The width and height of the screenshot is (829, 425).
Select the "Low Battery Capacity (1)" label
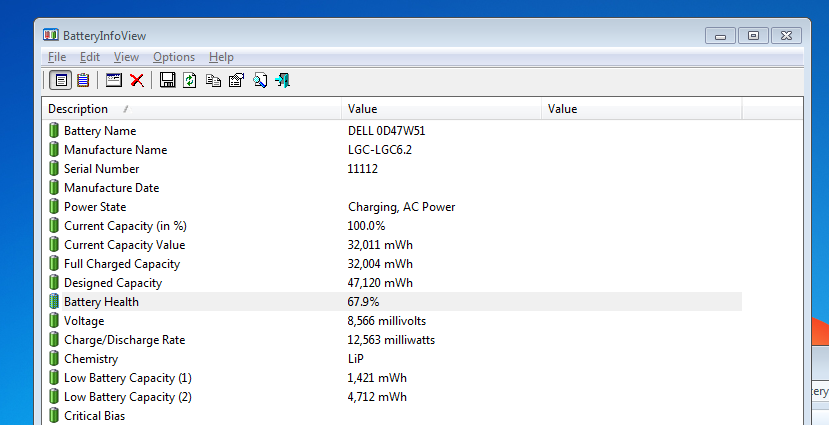pyautogui.click(x=128, y=378)
